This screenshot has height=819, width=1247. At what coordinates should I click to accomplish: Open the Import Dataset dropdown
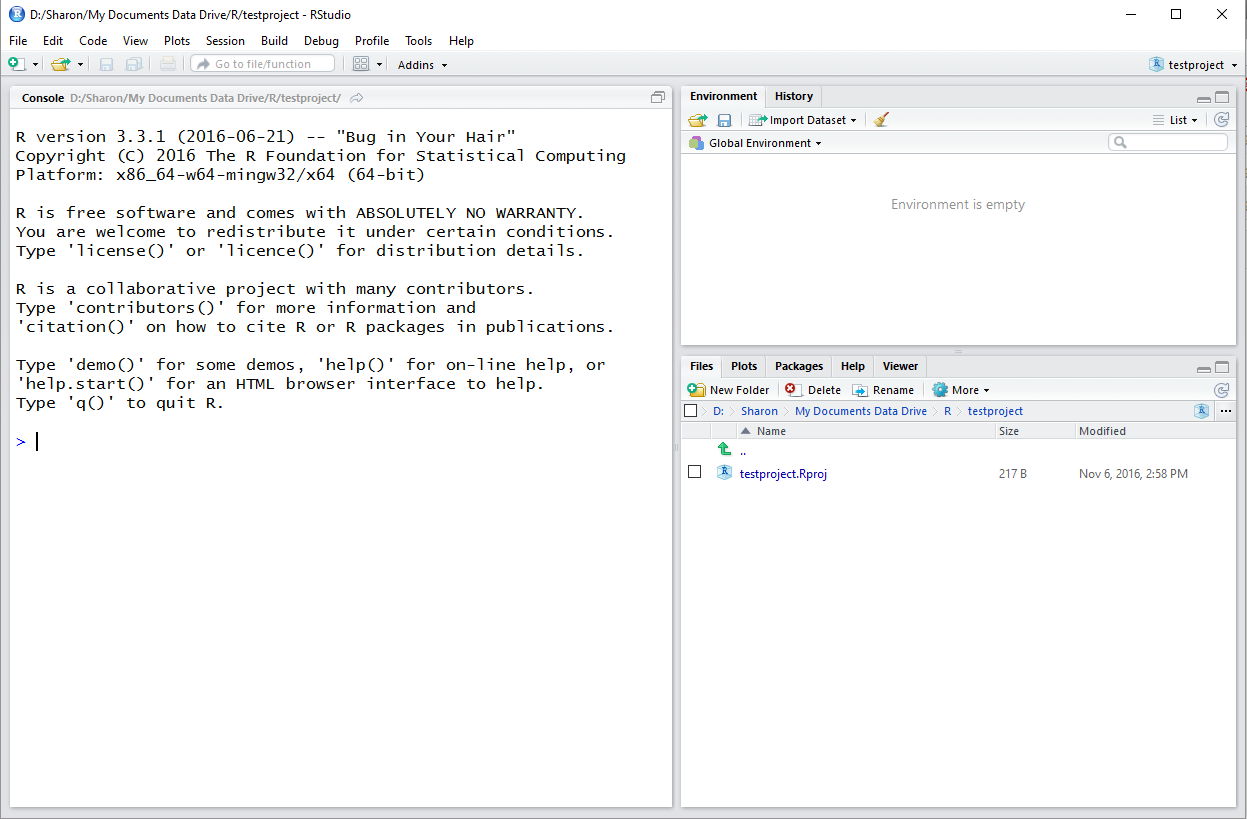[x=803, y=120]
